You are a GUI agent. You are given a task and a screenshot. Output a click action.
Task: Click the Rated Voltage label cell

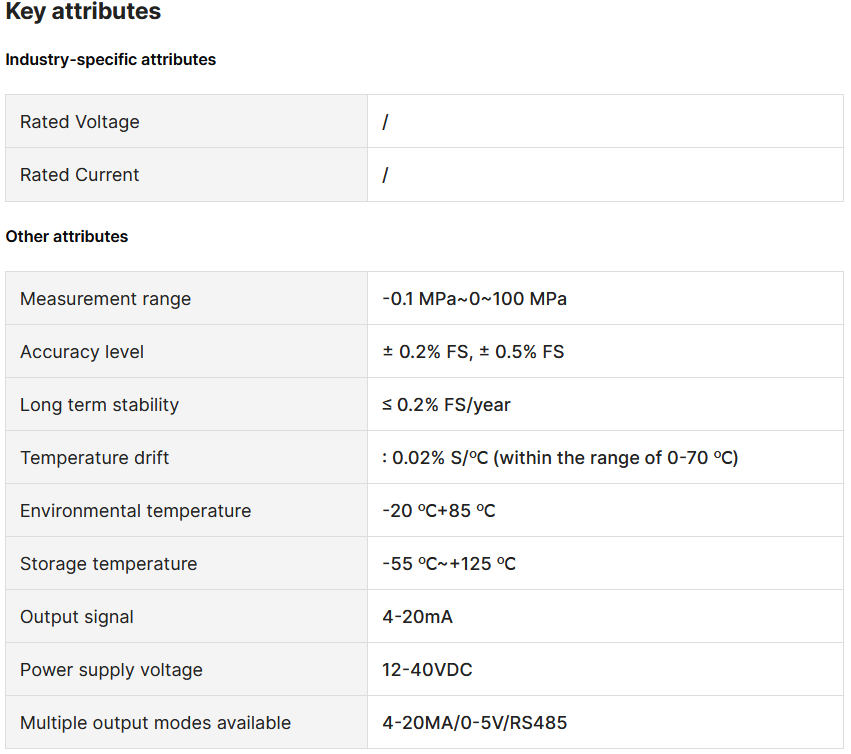(x=187, y=122)
